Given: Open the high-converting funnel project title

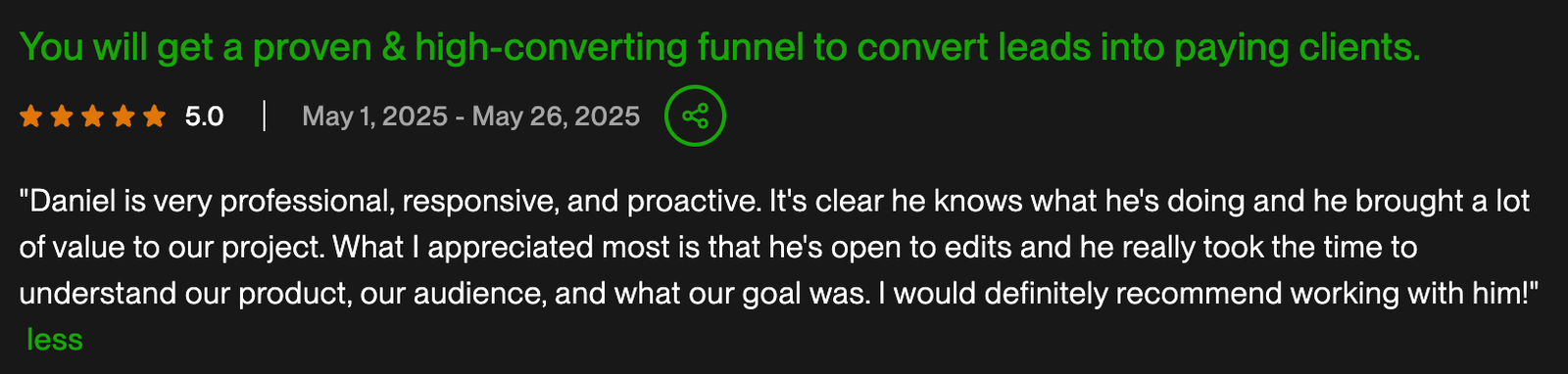Looking at the screenshot, I should tap(720, 47).
